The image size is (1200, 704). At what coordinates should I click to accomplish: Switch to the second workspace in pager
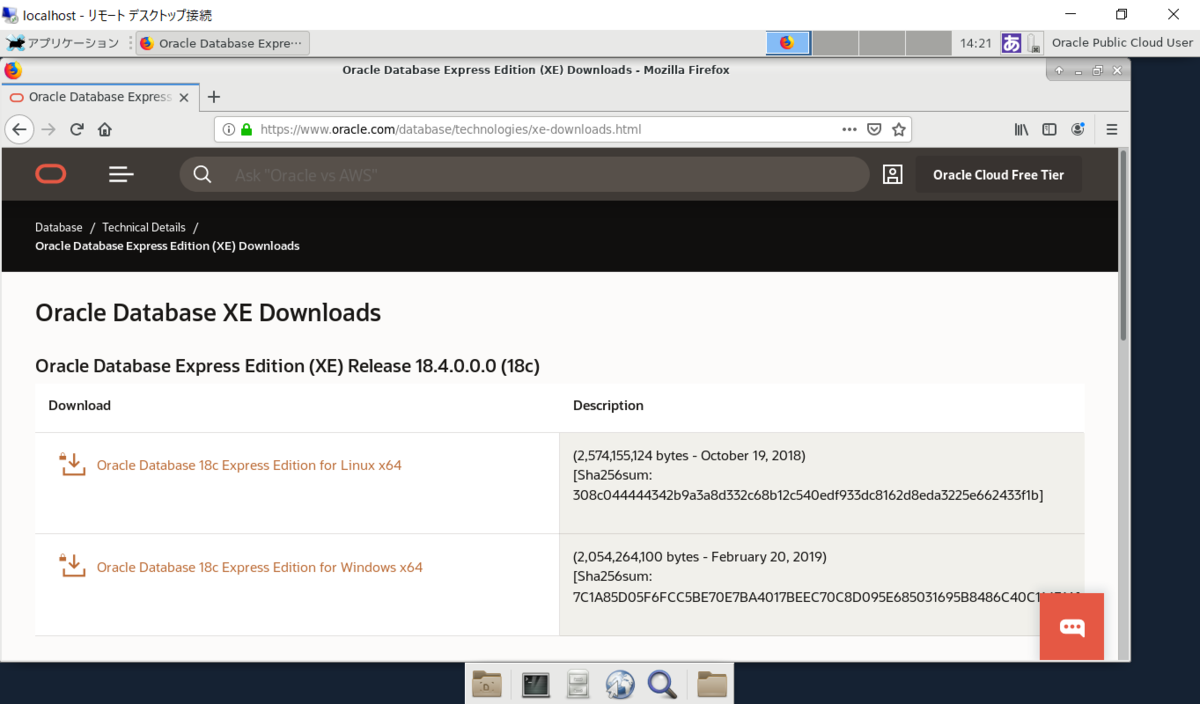click(835, 43)
